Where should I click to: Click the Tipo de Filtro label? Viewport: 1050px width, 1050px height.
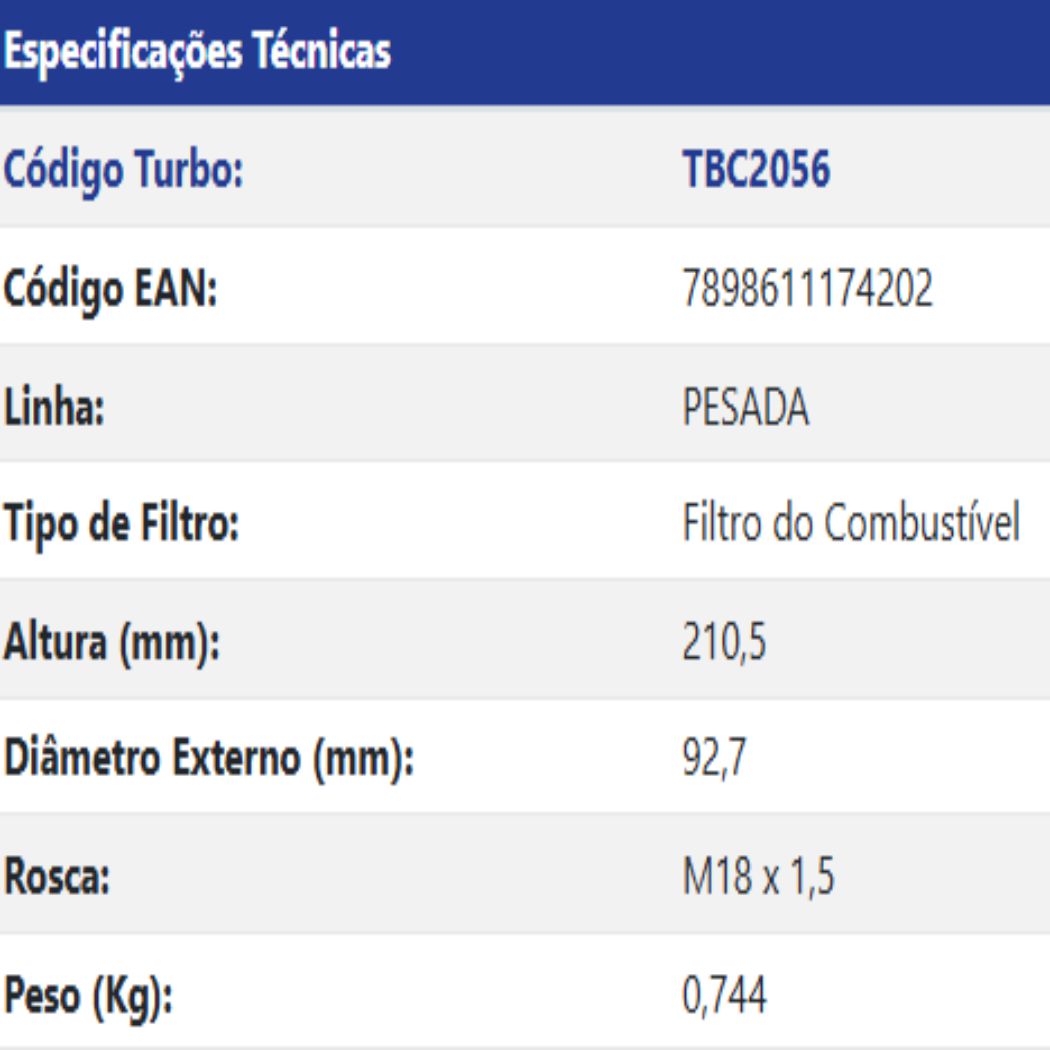click(x=121, y=525)
